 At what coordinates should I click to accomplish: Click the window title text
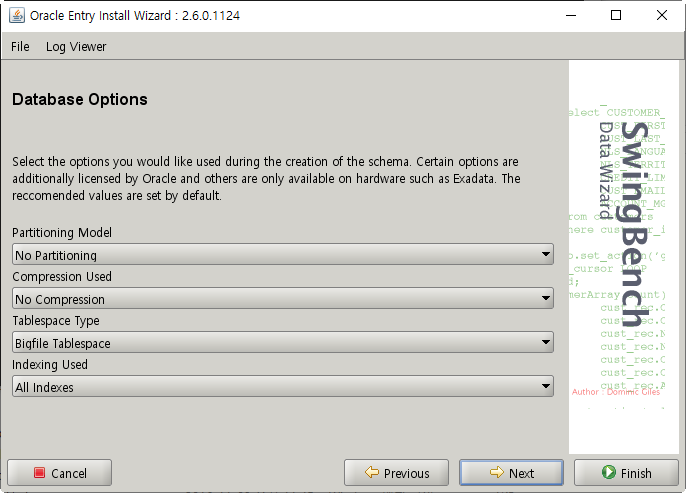point(135,15)
